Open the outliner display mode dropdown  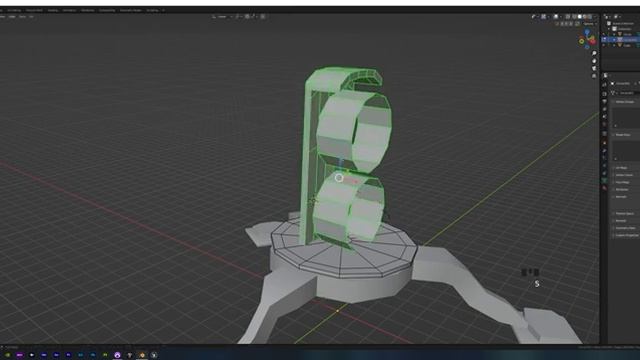coord(617,17)
